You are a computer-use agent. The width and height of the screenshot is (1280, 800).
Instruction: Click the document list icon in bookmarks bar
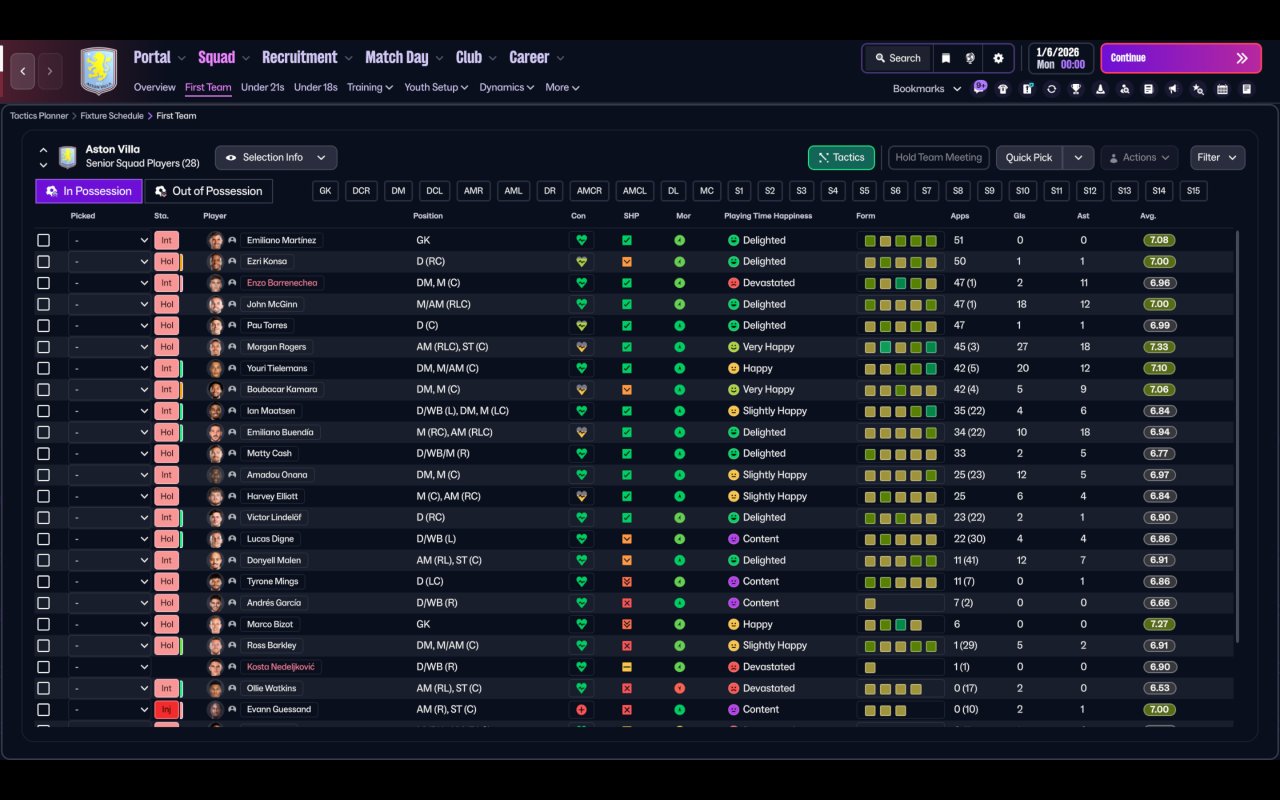pyautogui.click(x=1149, y=89)
